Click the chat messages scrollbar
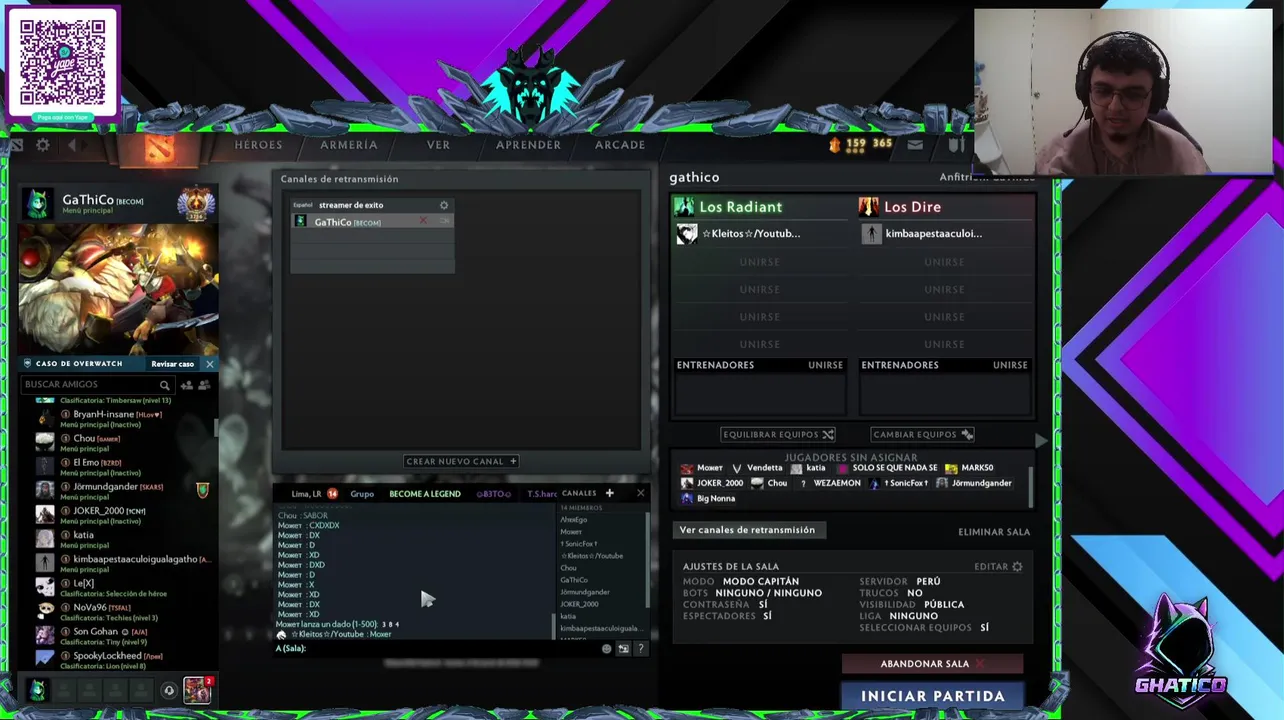The width and height of the screenshot is (1284, 720). coord(553,626)
